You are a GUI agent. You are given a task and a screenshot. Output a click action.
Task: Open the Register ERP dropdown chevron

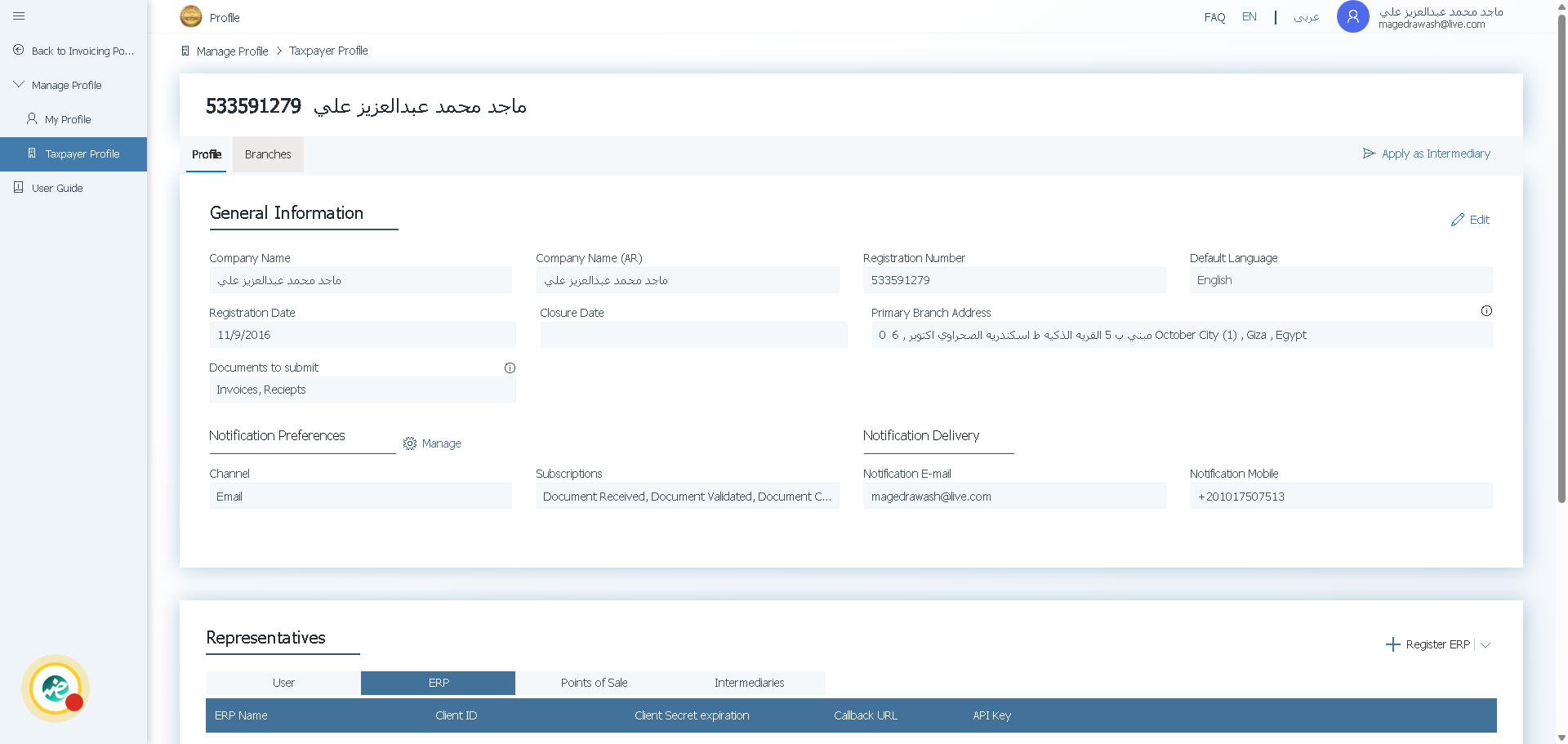[1486, 645]
